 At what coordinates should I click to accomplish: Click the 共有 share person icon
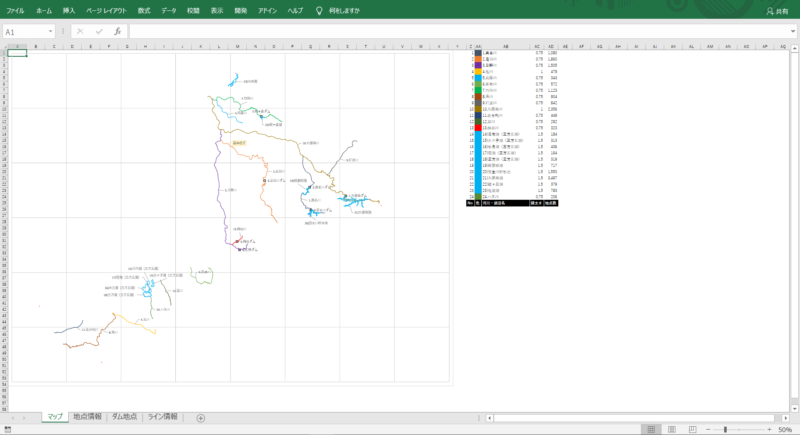(x=770, y=11)
